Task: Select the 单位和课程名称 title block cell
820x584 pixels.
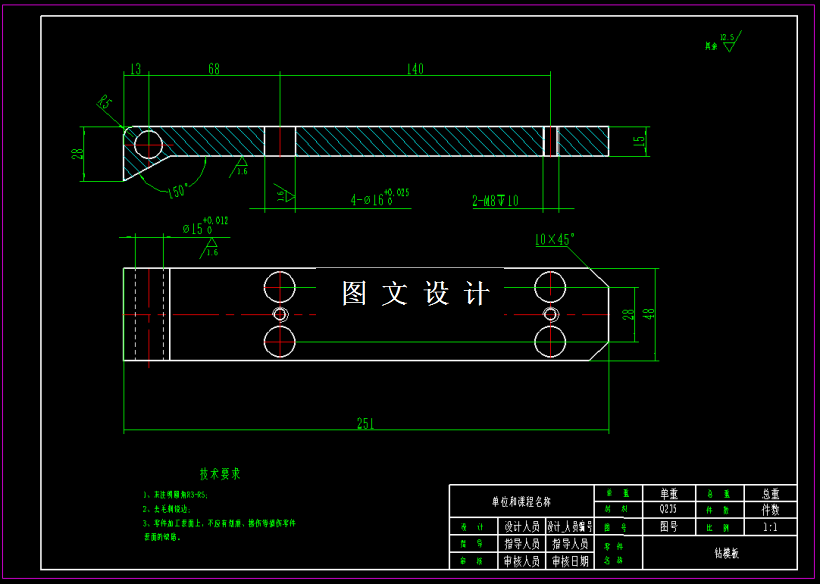Action: (521, 501)
